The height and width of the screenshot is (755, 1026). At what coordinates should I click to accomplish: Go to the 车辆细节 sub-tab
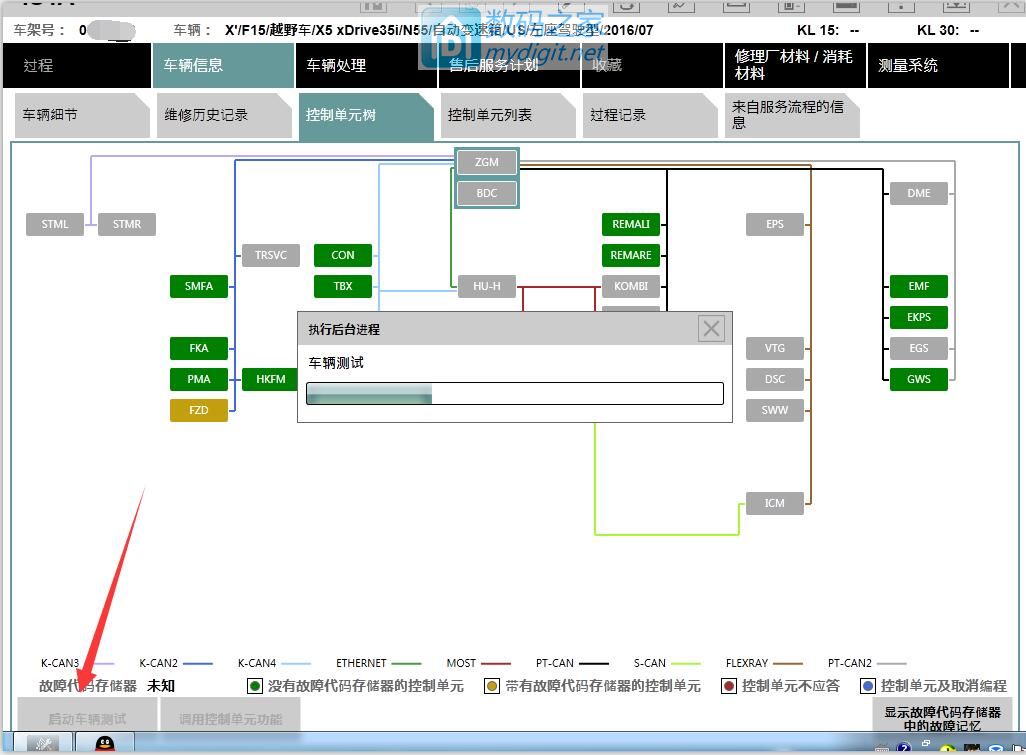[51, 115]
